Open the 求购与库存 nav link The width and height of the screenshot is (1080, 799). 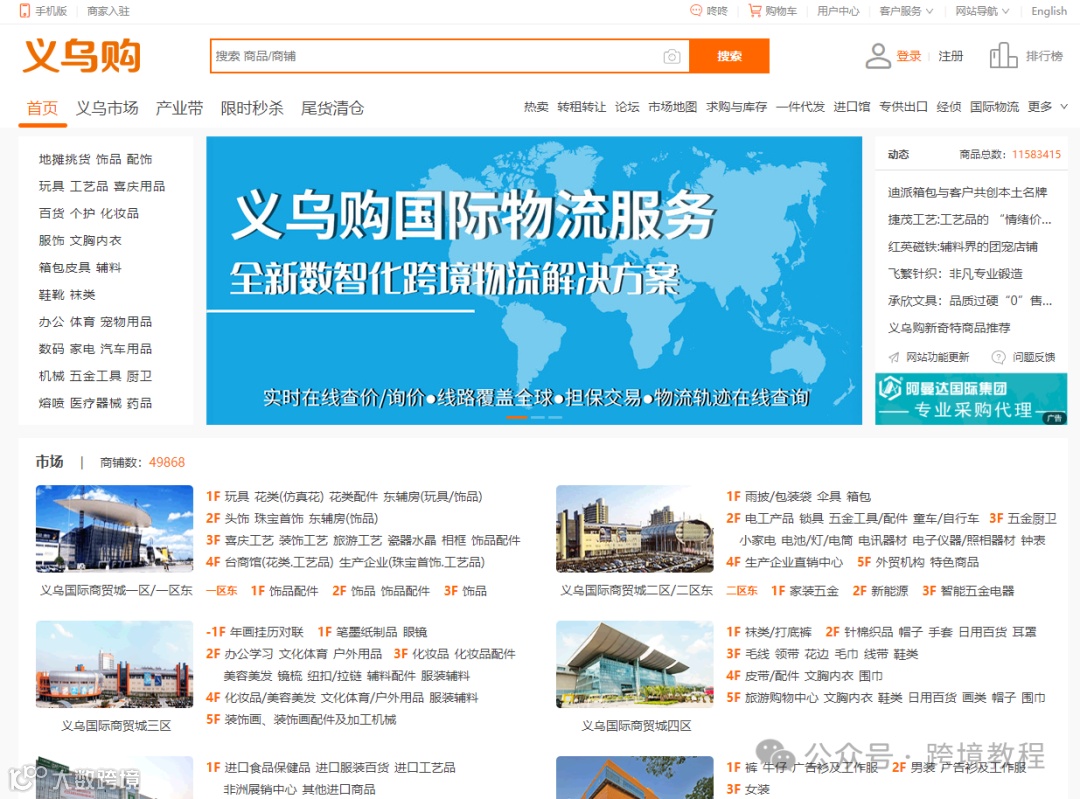pos(736,107)
